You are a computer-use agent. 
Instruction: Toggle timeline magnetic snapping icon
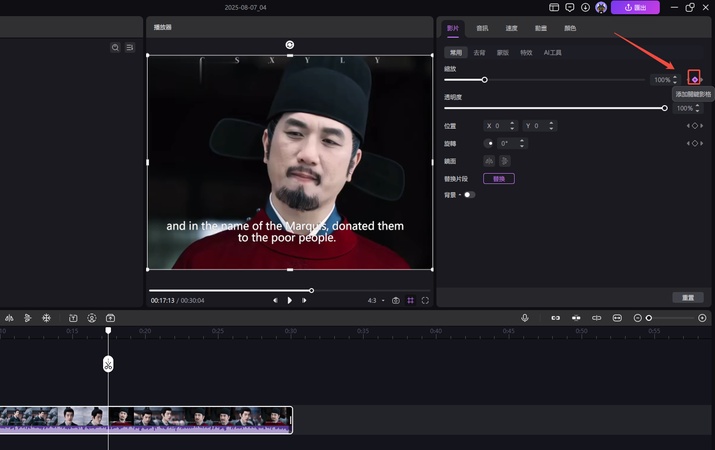coord(576,318)
